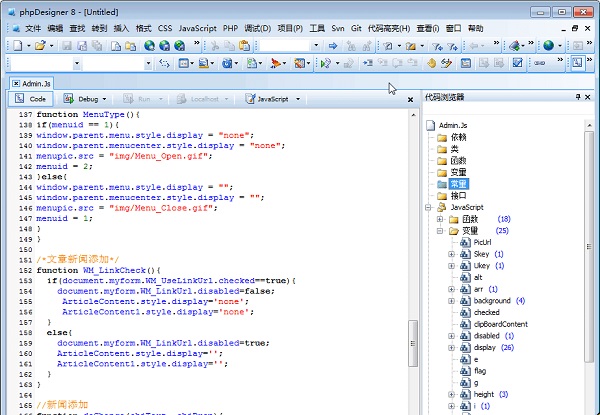600x415 pixels.
Task: Click the green run arrow toolbar icon
Action: click(326, 63)
